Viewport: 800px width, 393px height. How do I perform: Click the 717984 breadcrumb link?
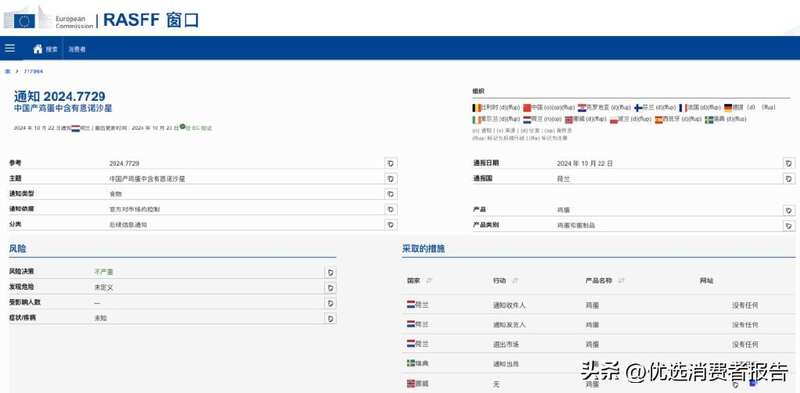pos(34,71)
